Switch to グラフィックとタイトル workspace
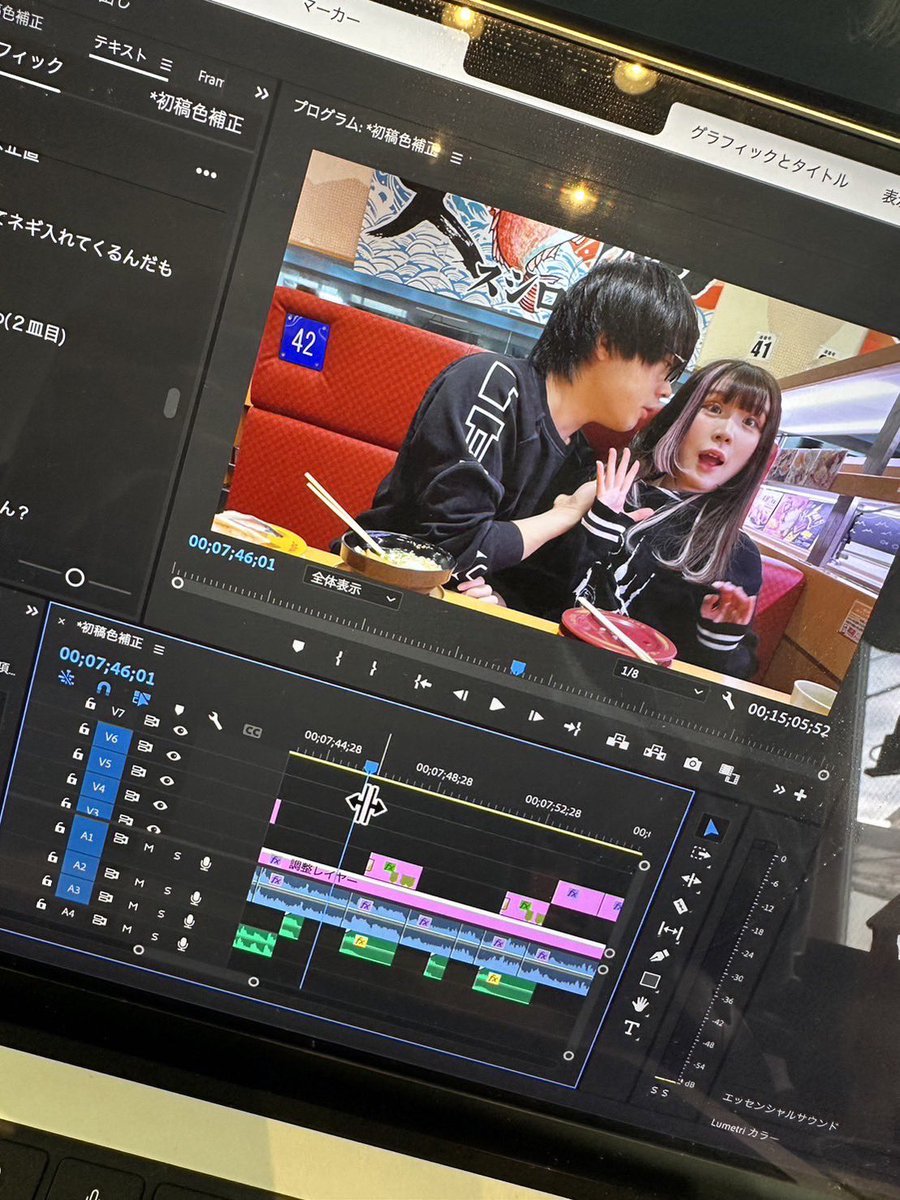Screen dimensions: 900x1200 pyautogui.click(x=768, y=158)
